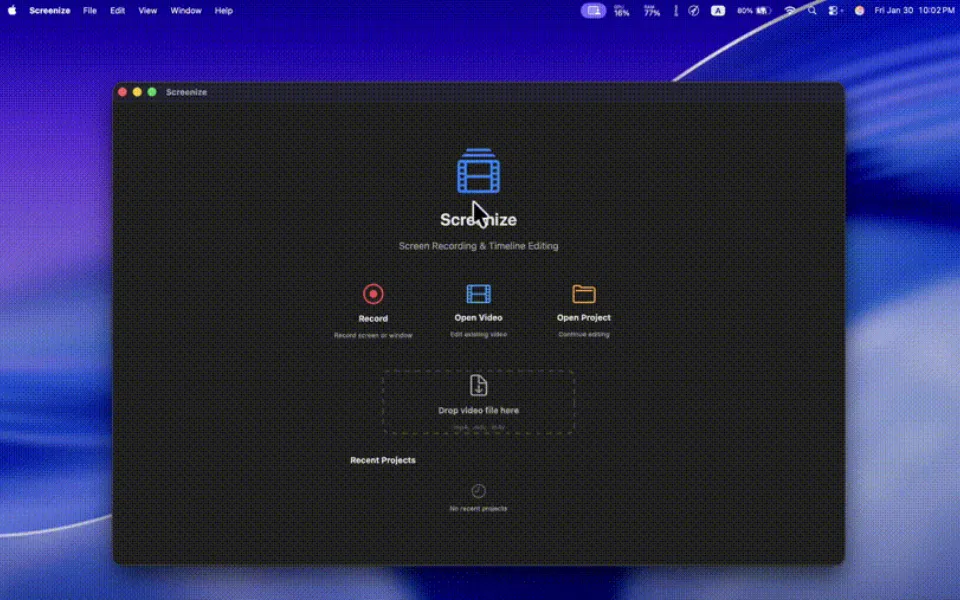Click the 'Open Video' label

478,317
